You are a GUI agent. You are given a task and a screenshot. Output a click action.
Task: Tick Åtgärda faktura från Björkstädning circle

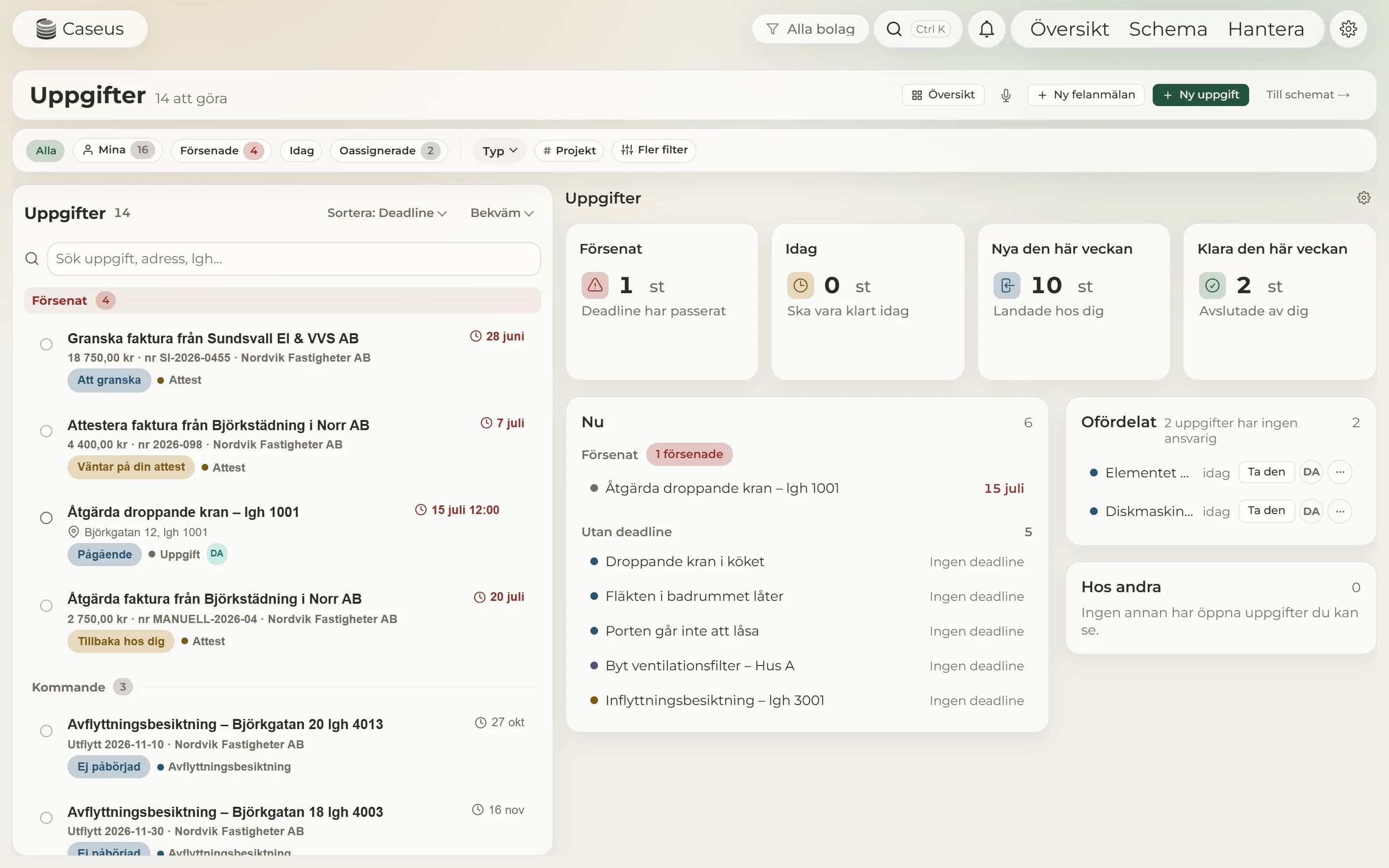(46, 606)
